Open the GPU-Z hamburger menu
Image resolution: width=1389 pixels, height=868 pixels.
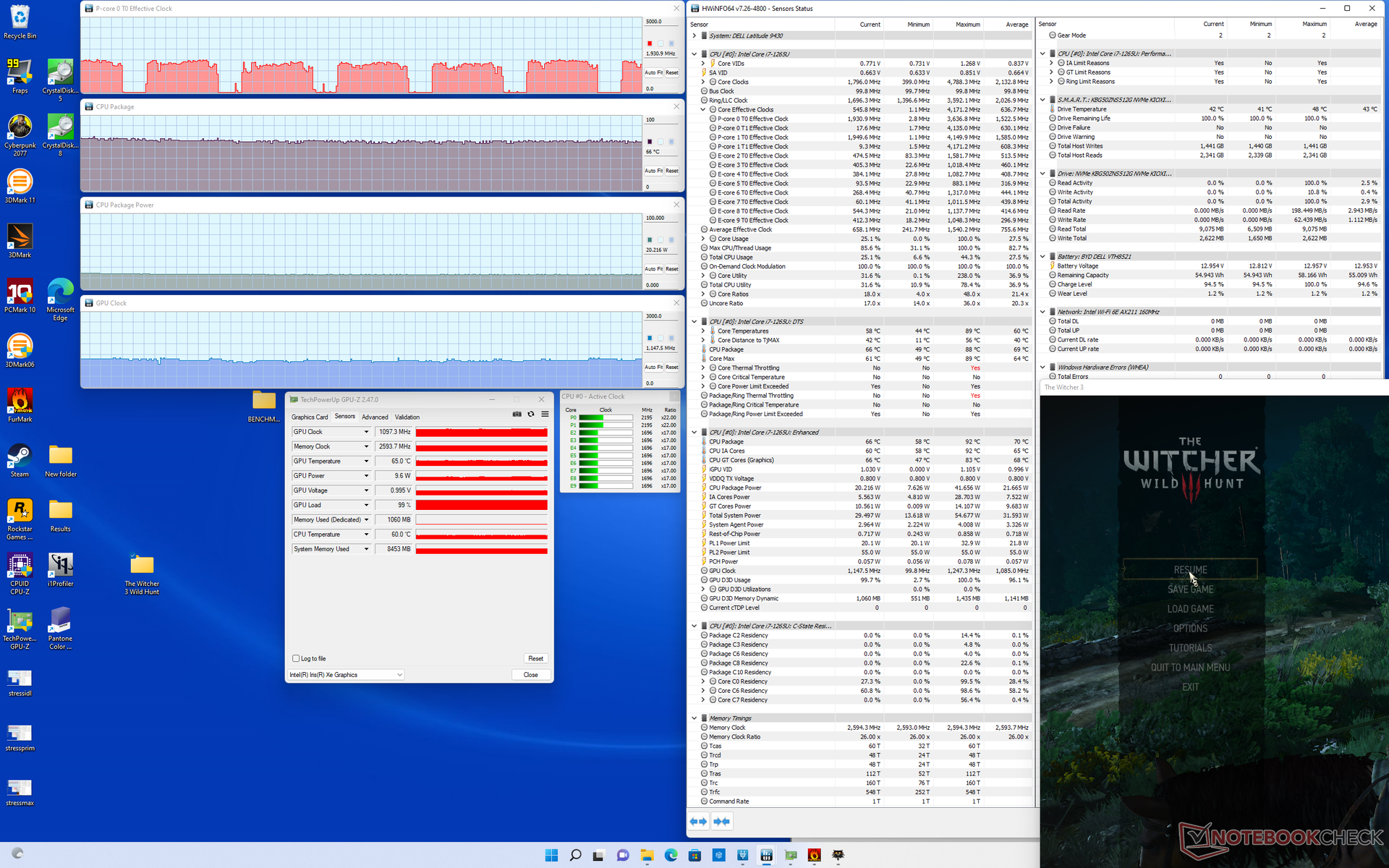click(545, 414)
